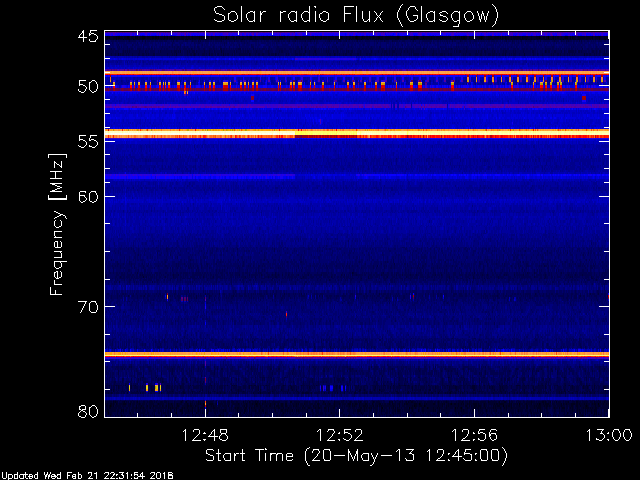Click the '12:56' time tick label

point(474,435)
